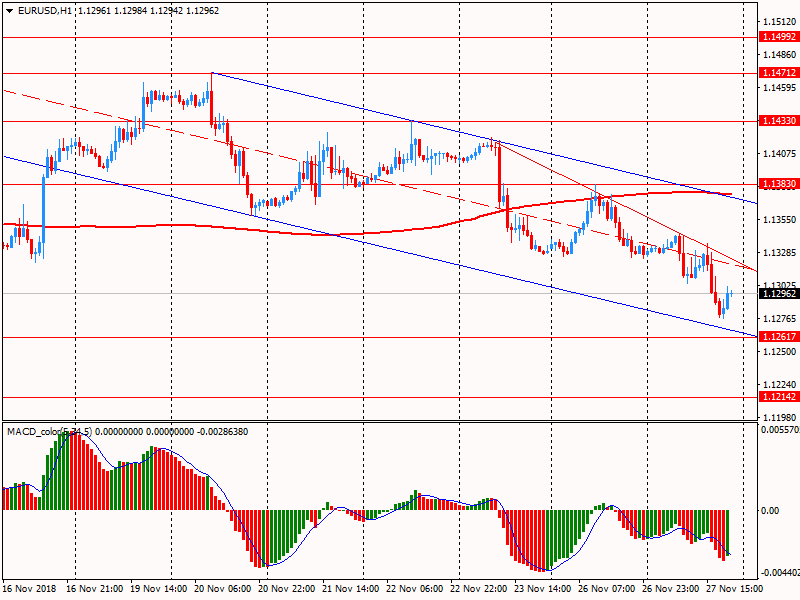Click the 1.14595 price scale value

[780, 88]
